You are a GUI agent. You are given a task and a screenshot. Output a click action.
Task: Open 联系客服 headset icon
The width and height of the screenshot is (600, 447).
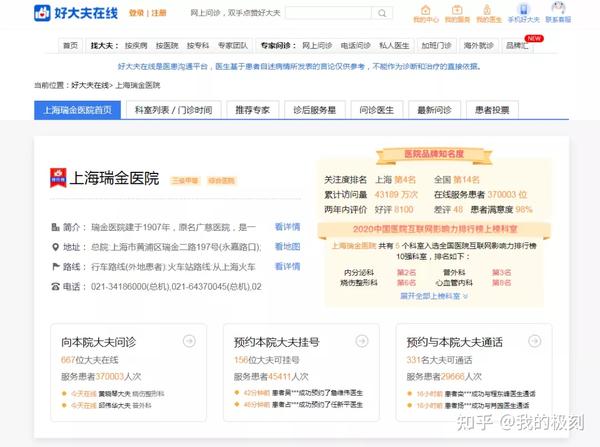click(558, 8)
